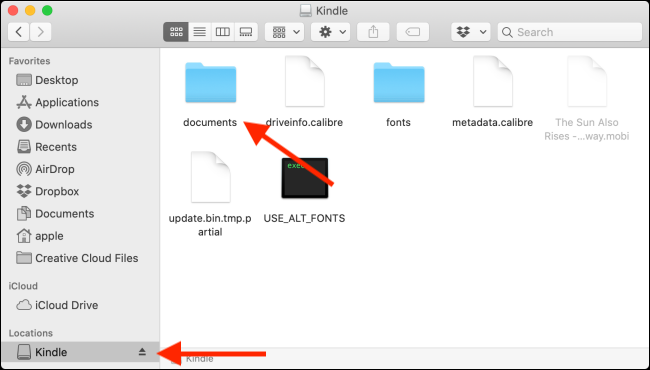Select the fonts folder icon

tap(399, 82)
